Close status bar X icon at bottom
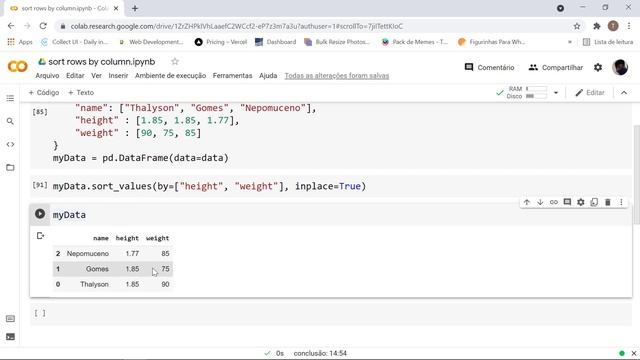Image resolution: width=640 pixels, height=360 pixels. (x=633, y=353)
